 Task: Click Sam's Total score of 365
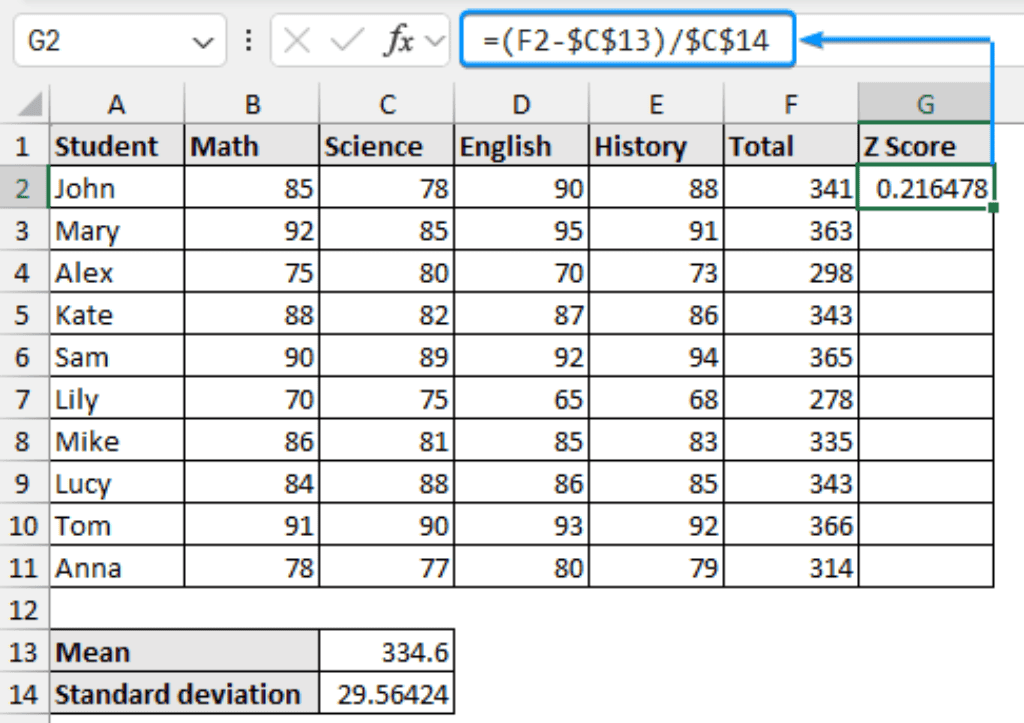click(790, 356)
